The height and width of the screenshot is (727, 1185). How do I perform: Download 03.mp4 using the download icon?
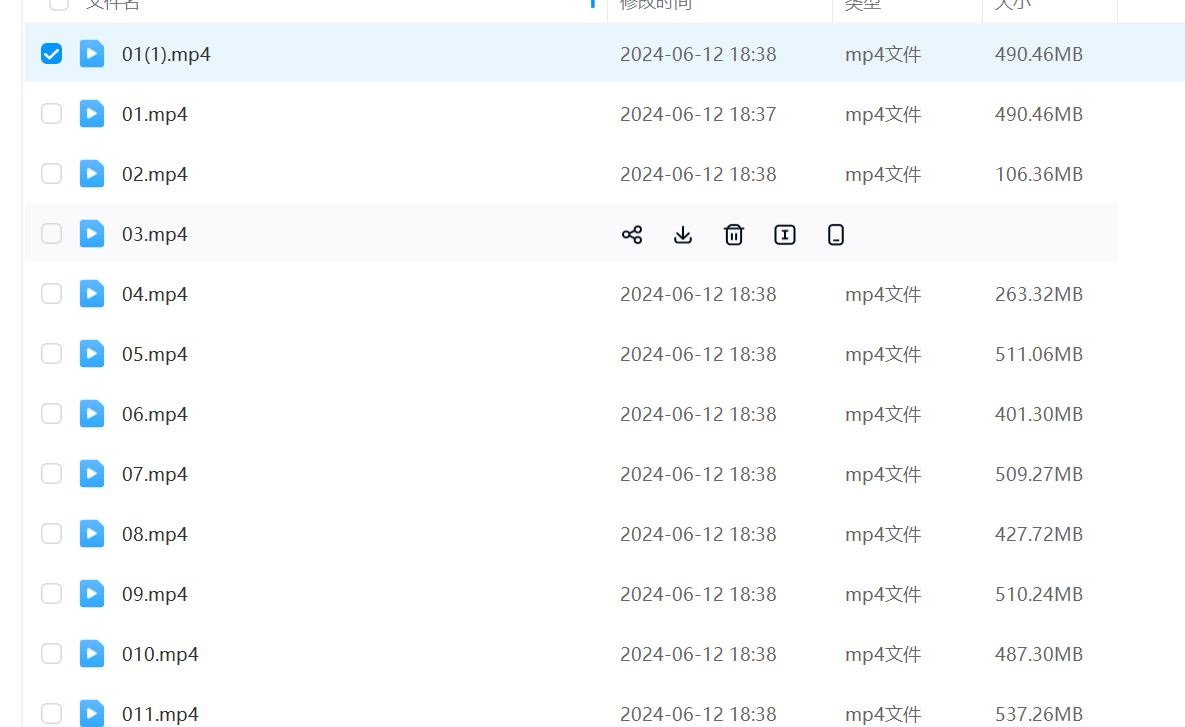[683, 235]
